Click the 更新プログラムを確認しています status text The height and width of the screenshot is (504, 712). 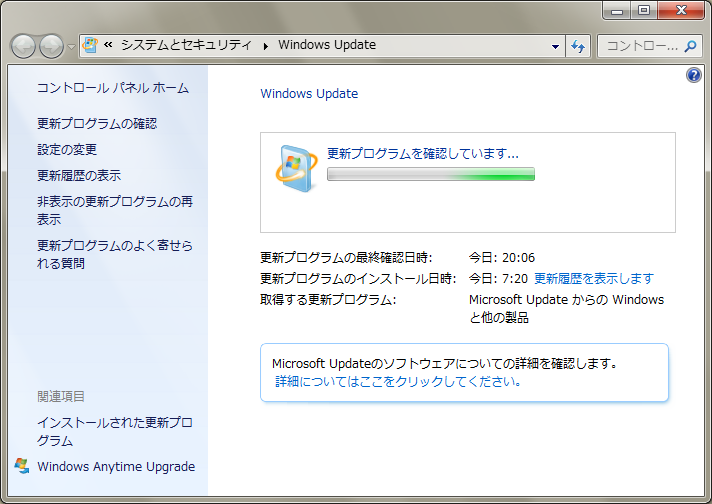pos(423,153)
